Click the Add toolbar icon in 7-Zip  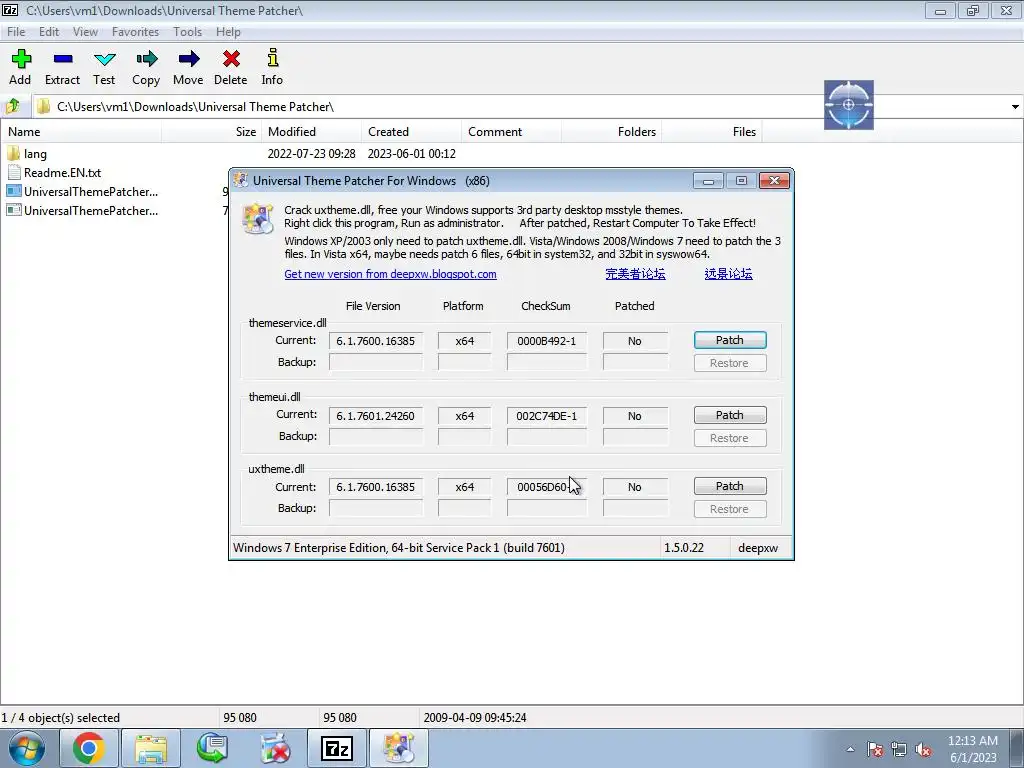(20, 67)
